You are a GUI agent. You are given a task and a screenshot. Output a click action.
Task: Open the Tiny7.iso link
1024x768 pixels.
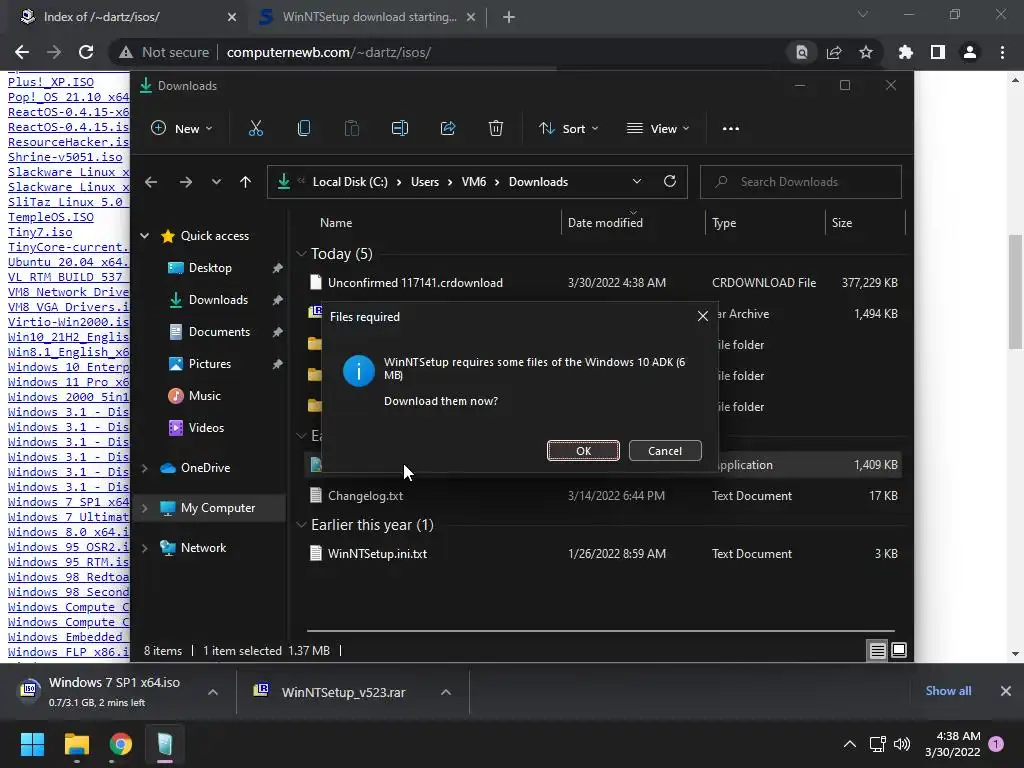click(x=40, y=232)
